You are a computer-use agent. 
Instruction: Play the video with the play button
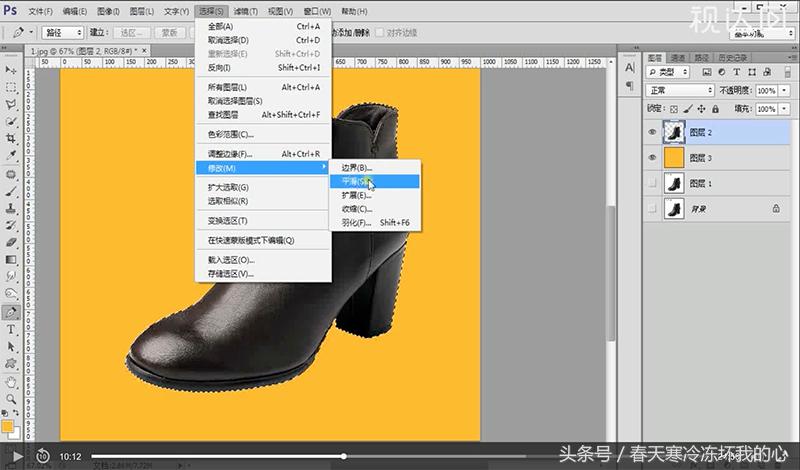click(x=17, y=456)
